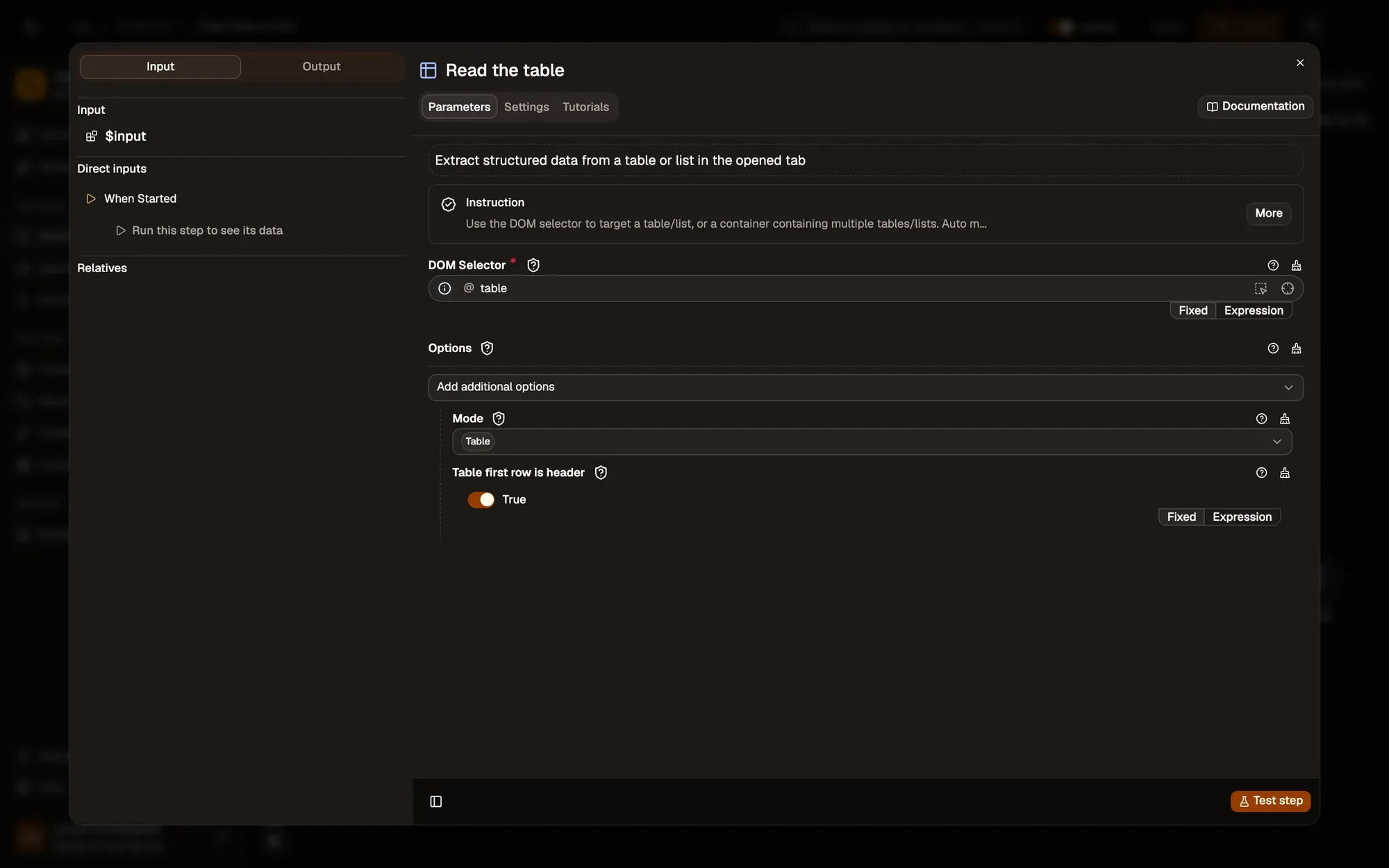Click the shield icon next to Options

(x=487, y=348)
